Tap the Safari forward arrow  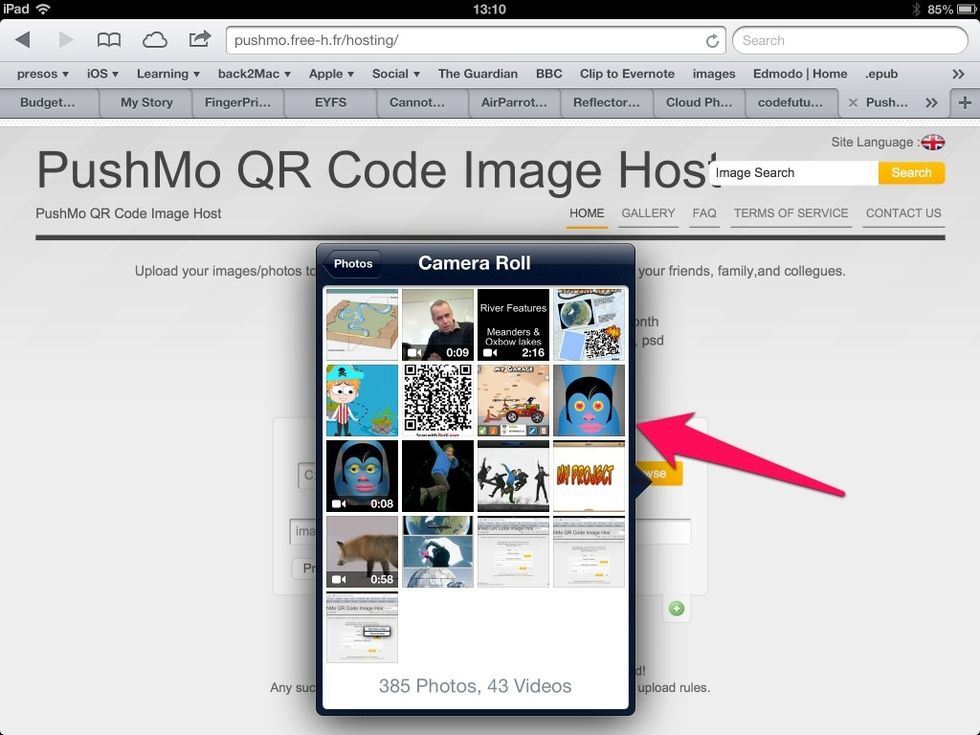click(65, 40)
